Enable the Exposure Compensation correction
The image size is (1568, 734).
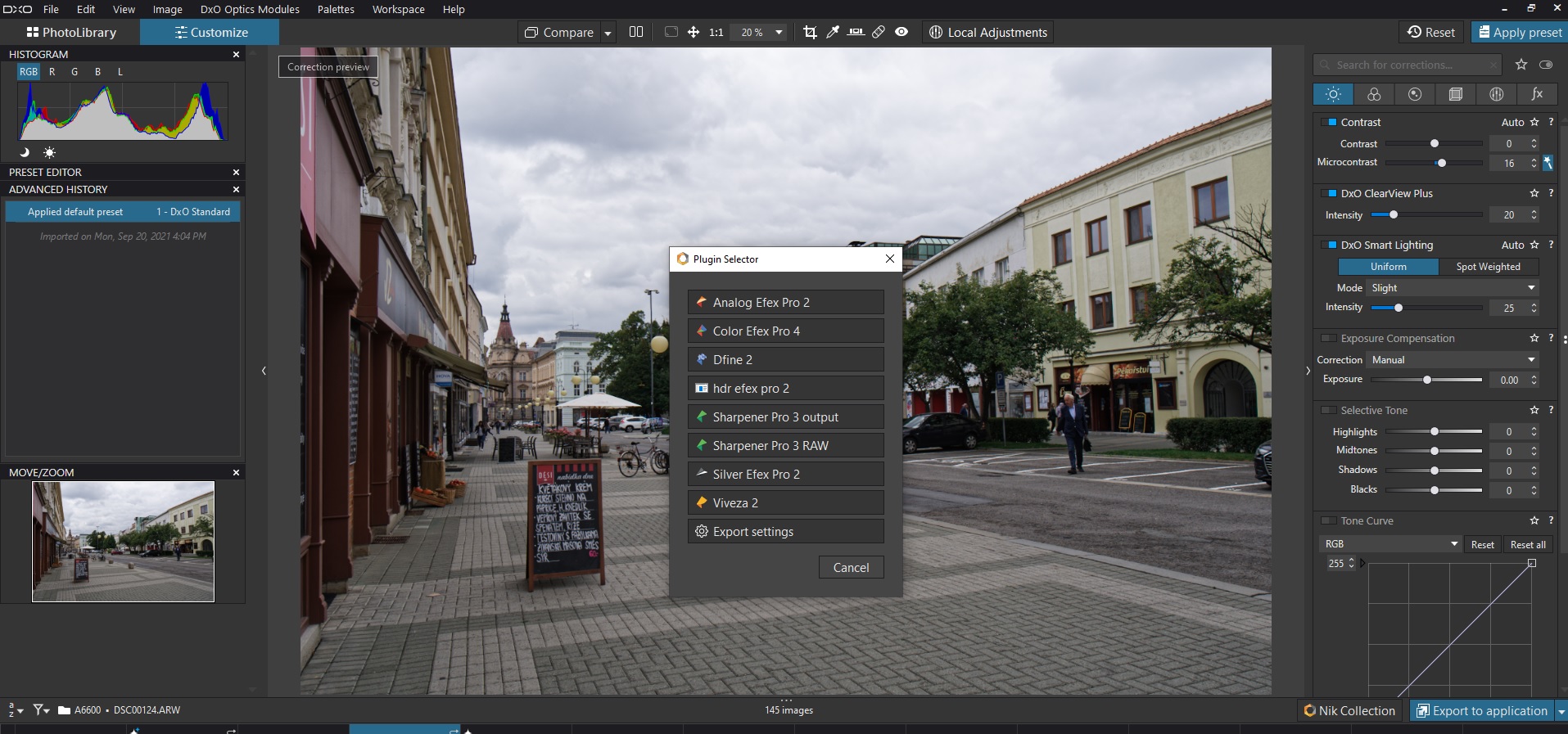coord(1328,338)
